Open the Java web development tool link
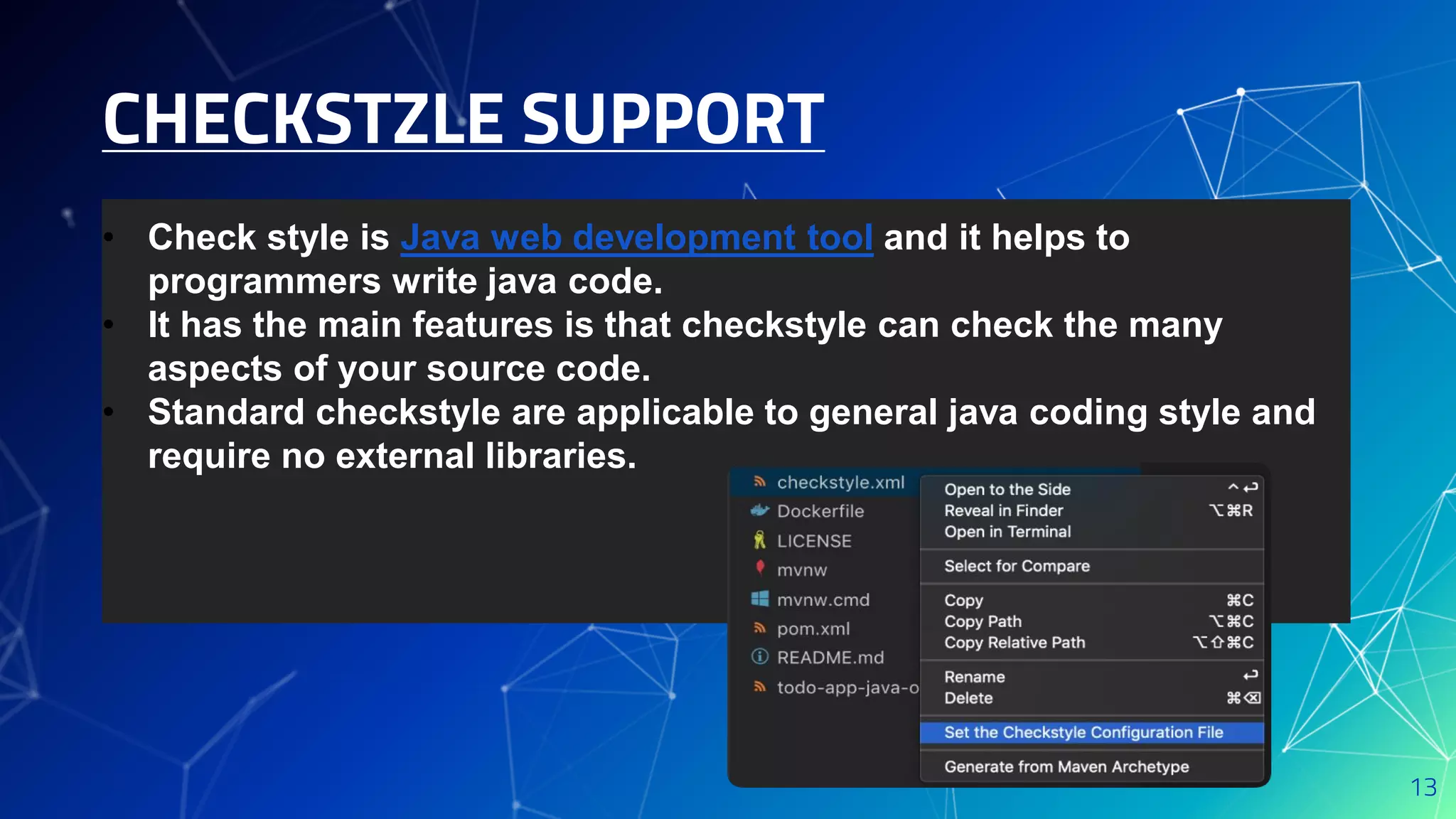 coord(636,237)
